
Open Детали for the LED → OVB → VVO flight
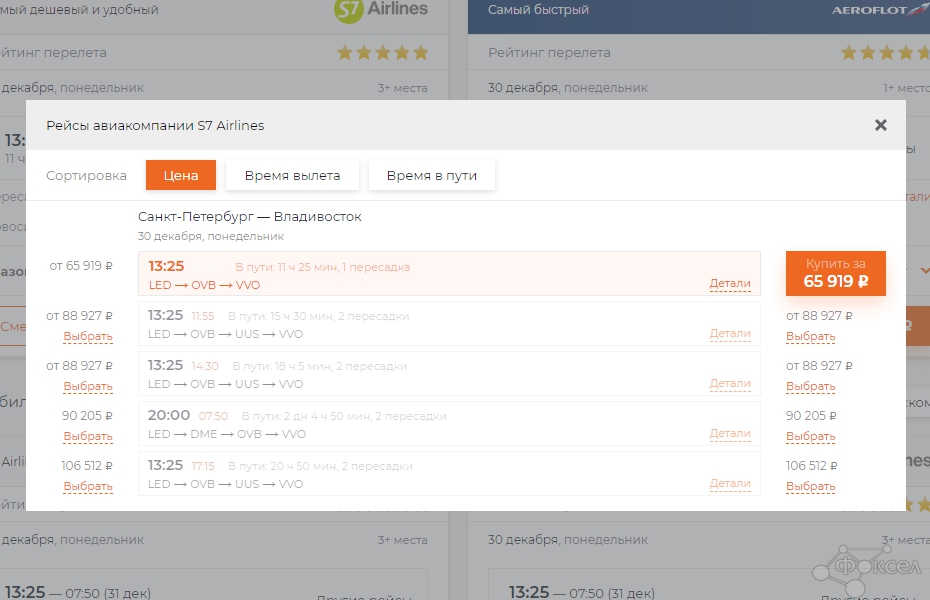[730, 283]
